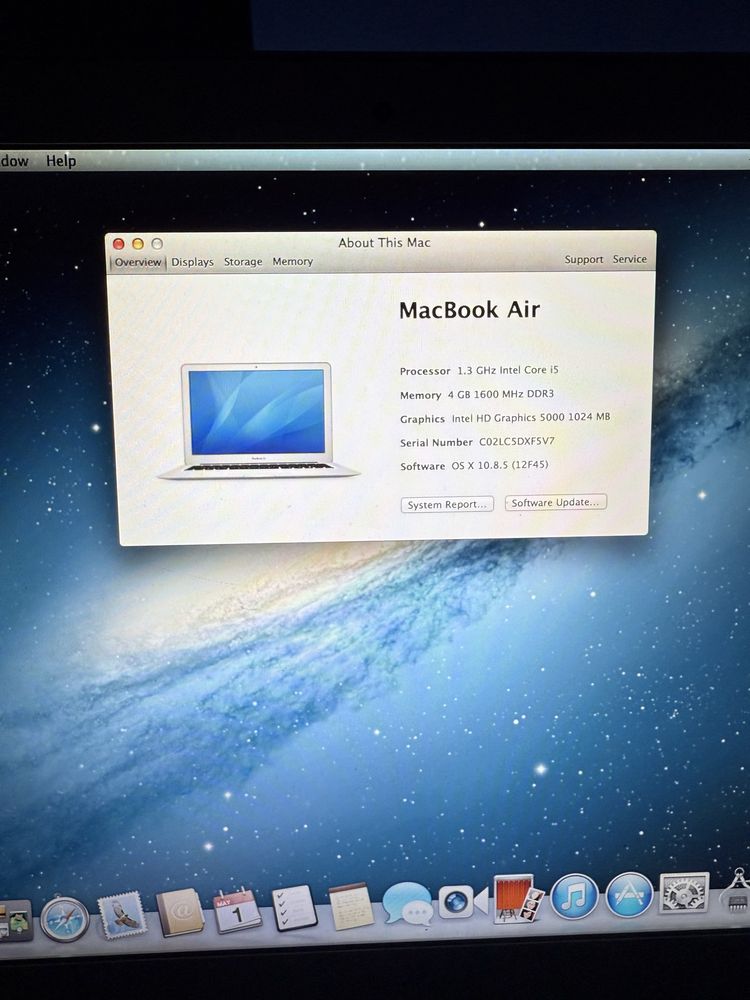Open Messages speech bubble icon
The width and height of the screenshot is (750, 1000).
click(407, 903)
